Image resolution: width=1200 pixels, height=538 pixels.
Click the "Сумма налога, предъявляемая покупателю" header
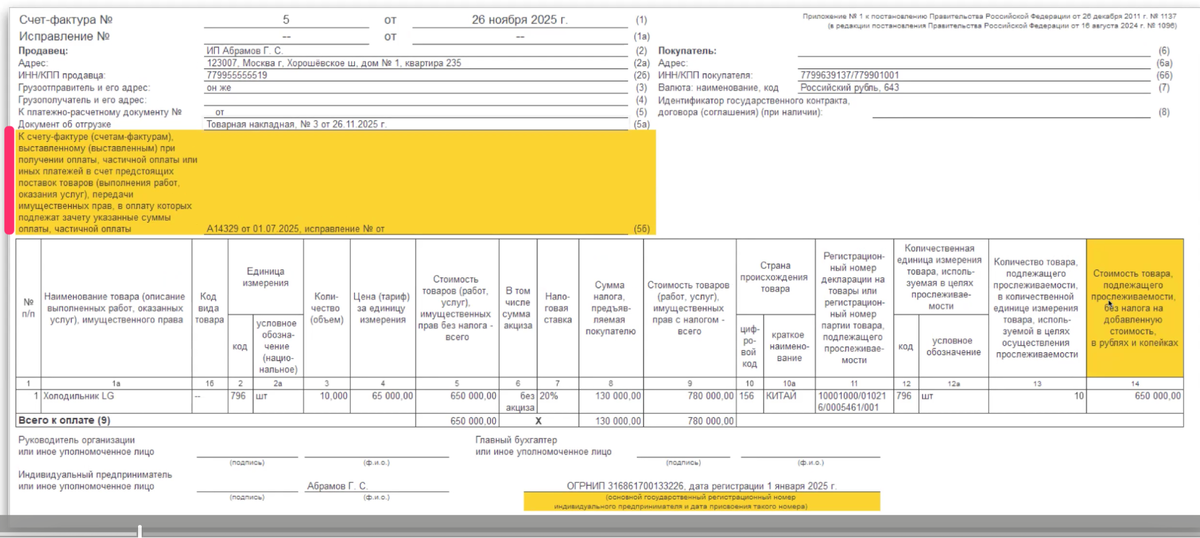(x=609, y=308)
